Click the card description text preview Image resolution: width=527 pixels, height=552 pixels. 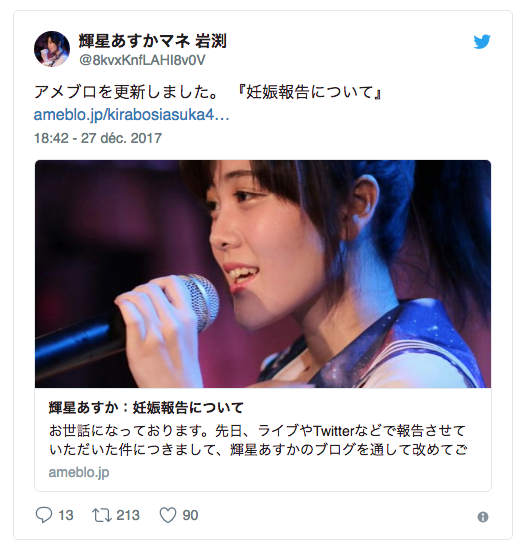258,440
